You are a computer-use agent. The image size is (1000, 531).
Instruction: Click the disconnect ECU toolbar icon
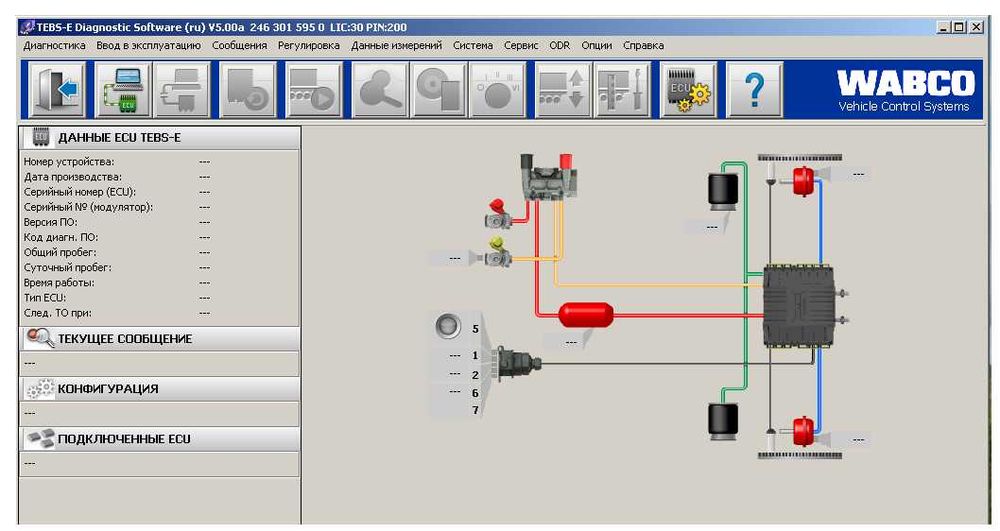(181, 89)
